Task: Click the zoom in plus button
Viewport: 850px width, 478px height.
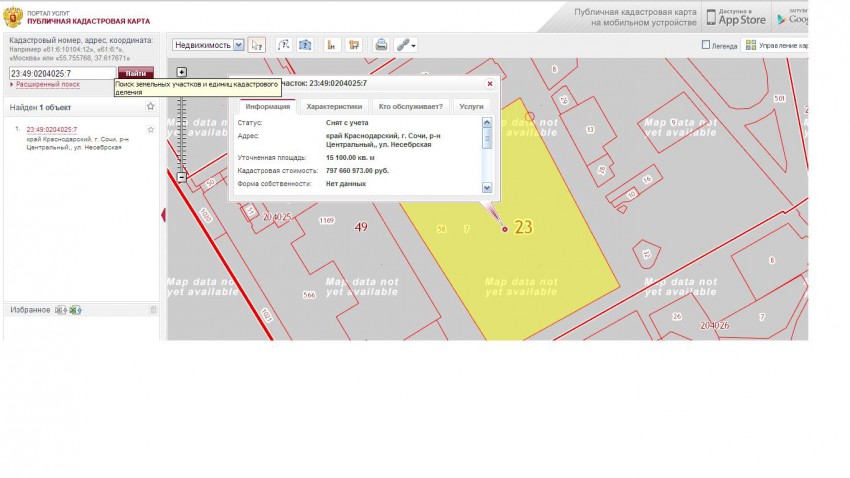Action: coord(182,72)
